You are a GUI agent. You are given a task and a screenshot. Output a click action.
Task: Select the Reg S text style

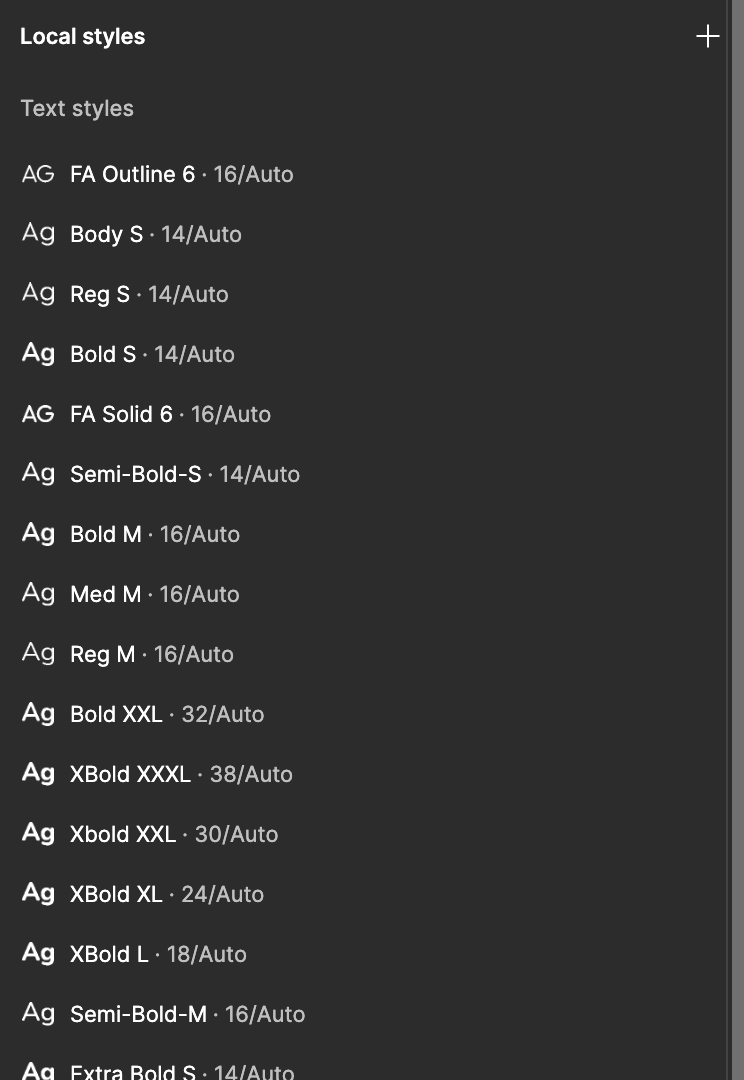click(149, 294)
